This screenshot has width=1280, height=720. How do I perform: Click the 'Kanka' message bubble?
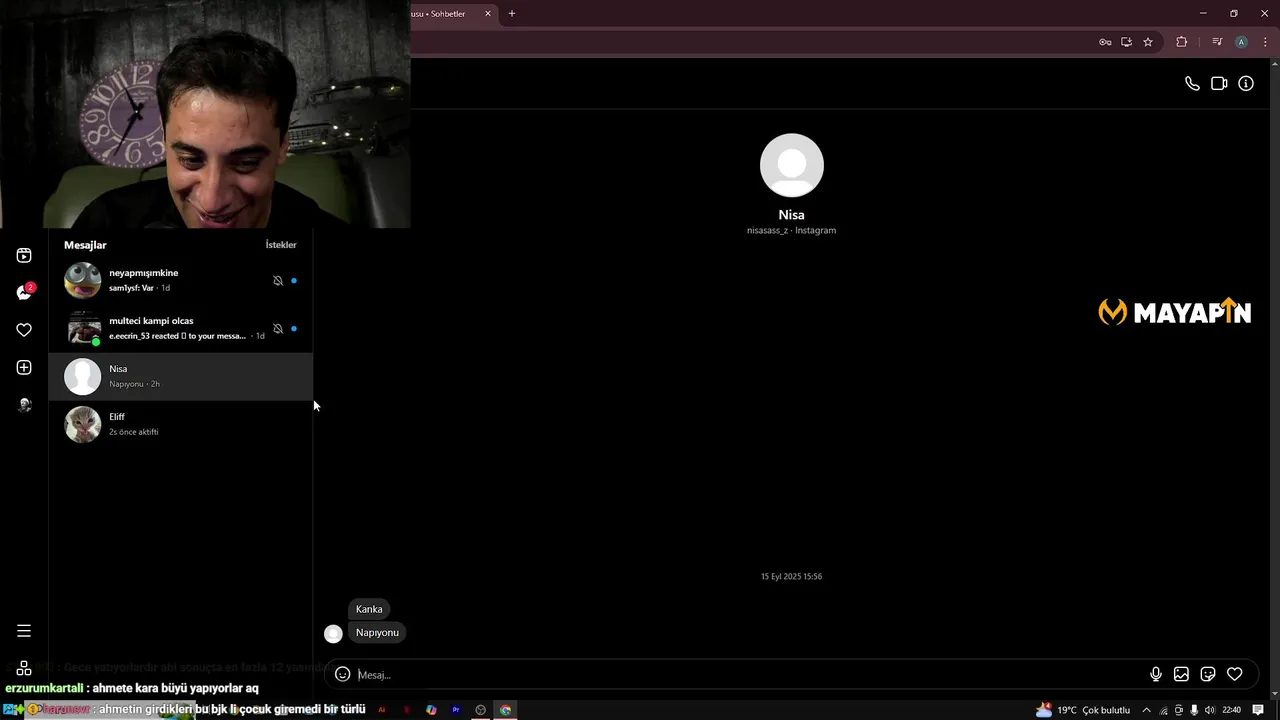369,609
